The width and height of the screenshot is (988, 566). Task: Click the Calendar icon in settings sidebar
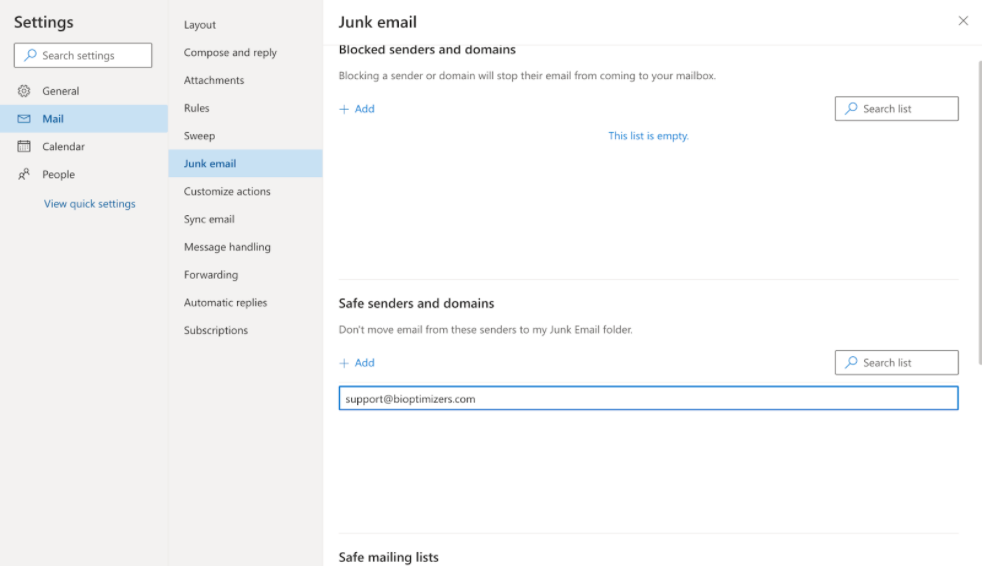point(24,146)
